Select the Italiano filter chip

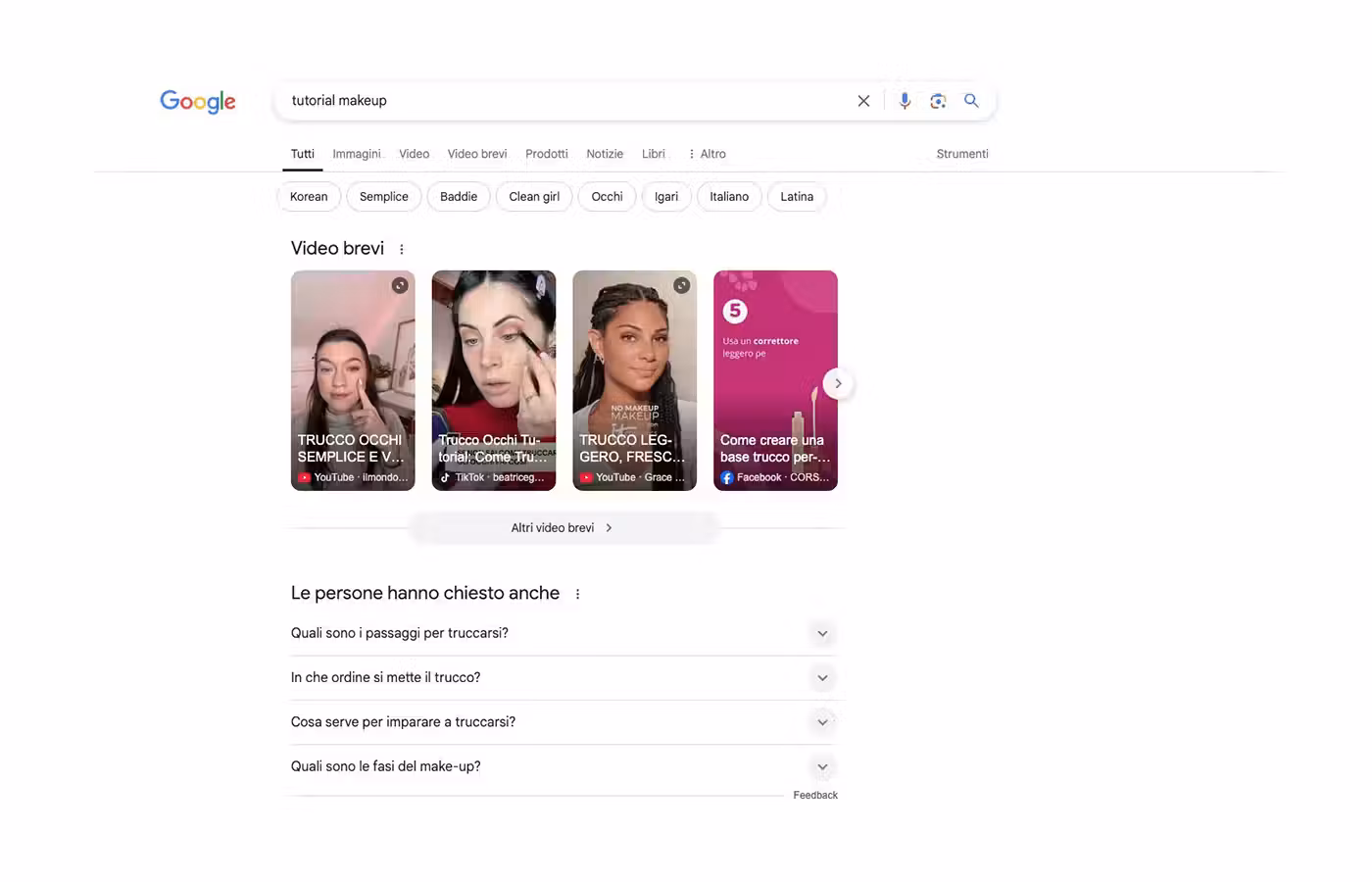point(729,197)
